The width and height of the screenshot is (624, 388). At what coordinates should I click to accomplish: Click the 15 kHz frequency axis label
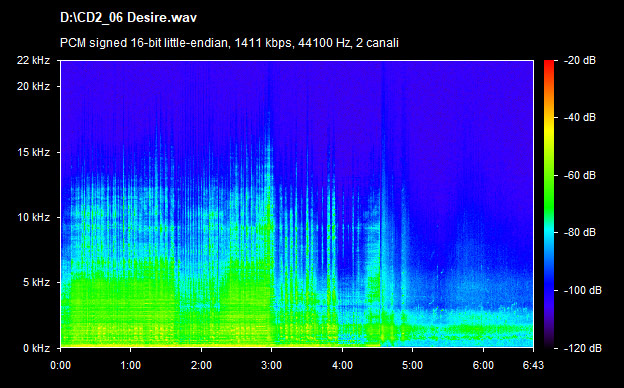pos(33,152)
